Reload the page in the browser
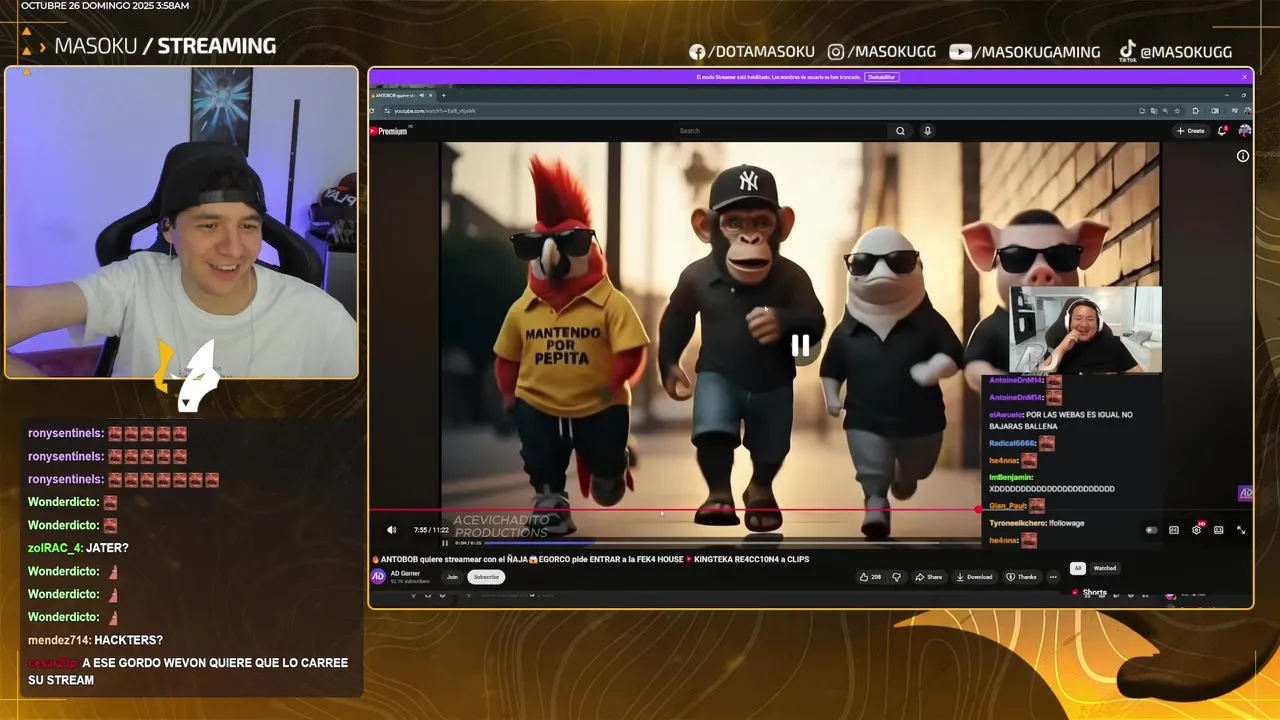Screen dimensions: 1280x720 pos(373,111)
